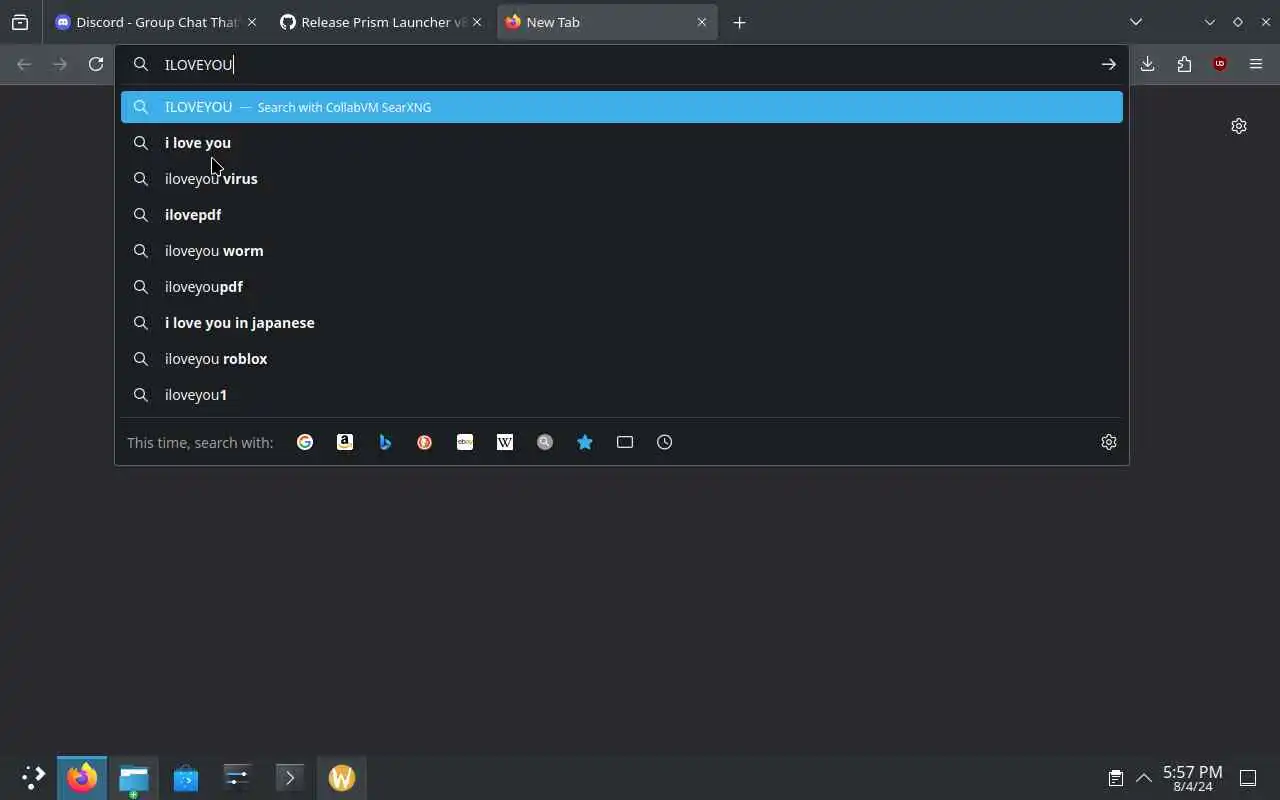Search open tabs using the tab icon
The width and height of the screenshot is (1280, 800).
[625, 442]
